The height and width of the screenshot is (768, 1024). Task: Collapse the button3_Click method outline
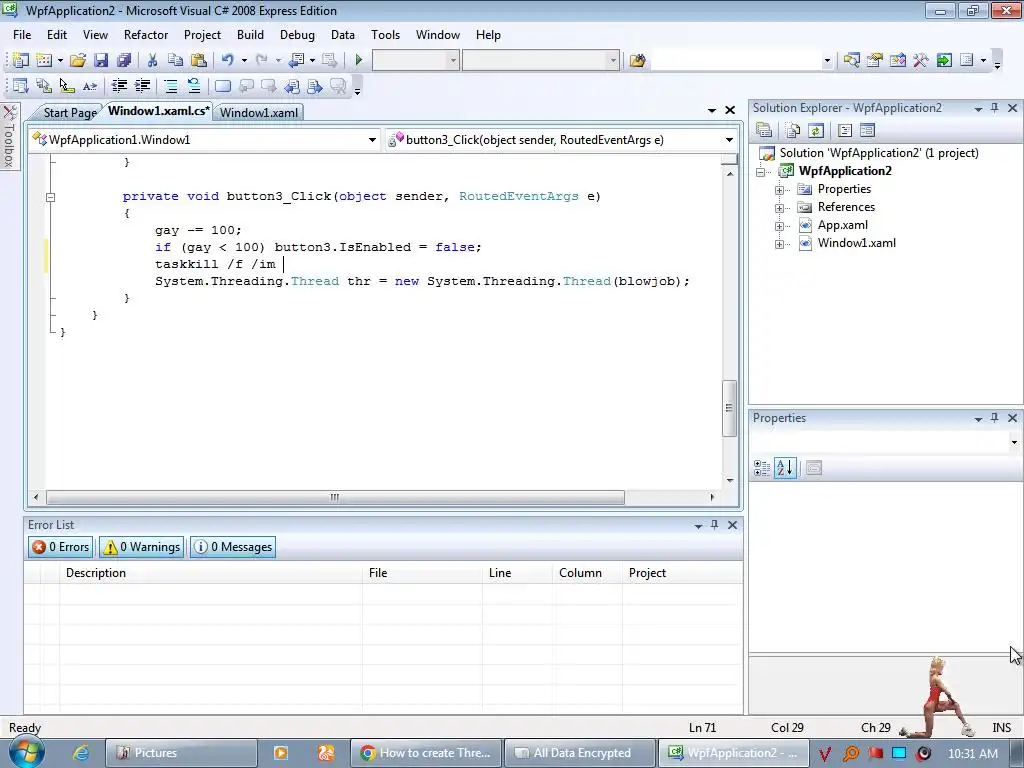(50, 197)
